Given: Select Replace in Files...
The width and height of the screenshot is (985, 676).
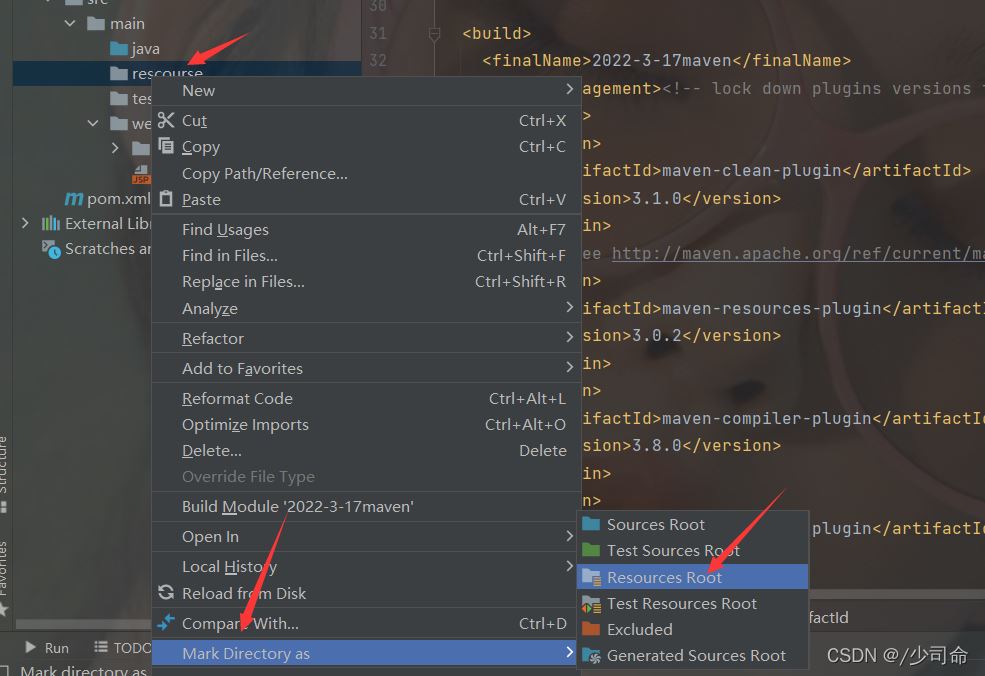Looking at the screenshot, I should point(366,281).
